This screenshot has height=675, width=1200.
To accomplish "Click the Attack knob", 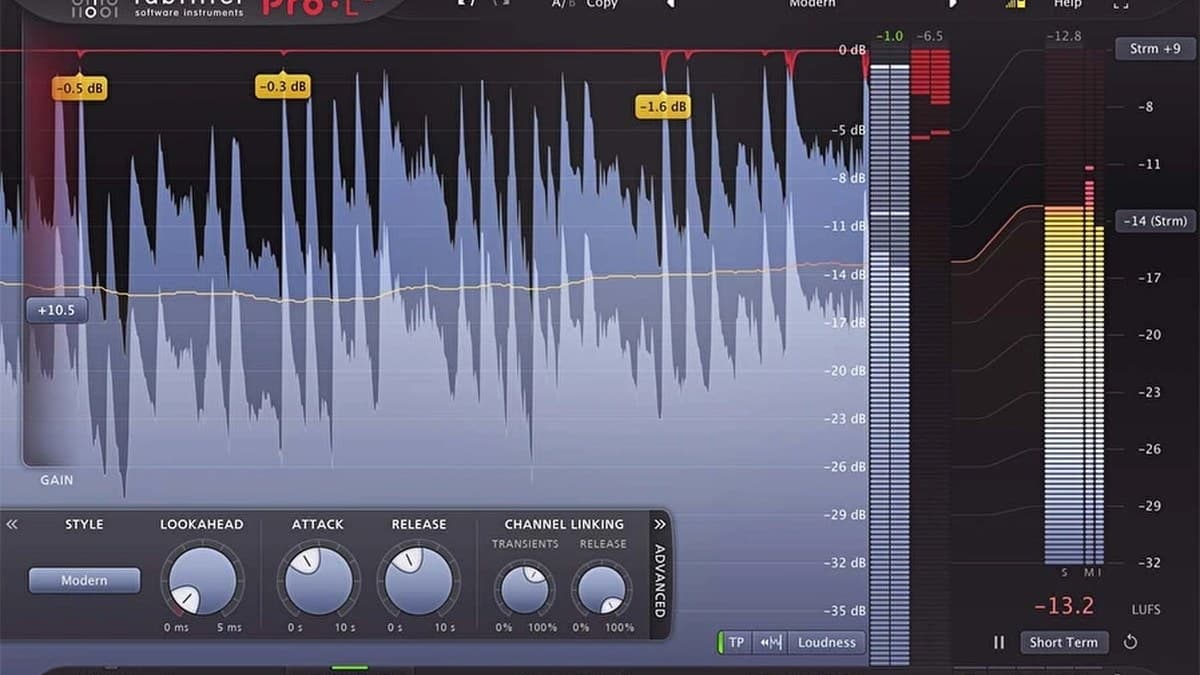I will tap(318, 580).
